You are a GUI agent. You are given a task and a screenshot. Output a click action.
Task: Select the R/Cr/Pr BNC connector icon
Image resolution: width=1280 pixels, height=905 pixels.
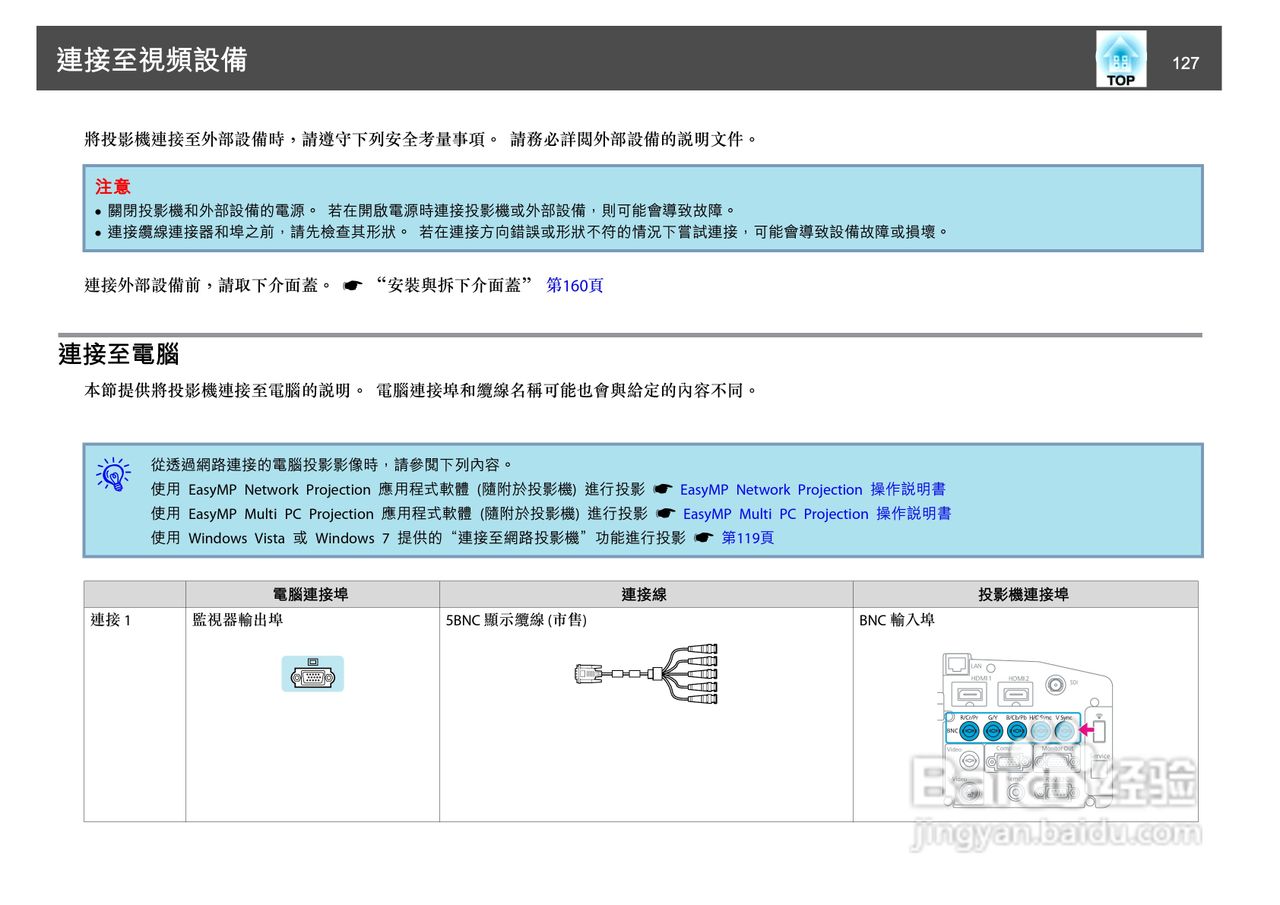tap(969, 730)
